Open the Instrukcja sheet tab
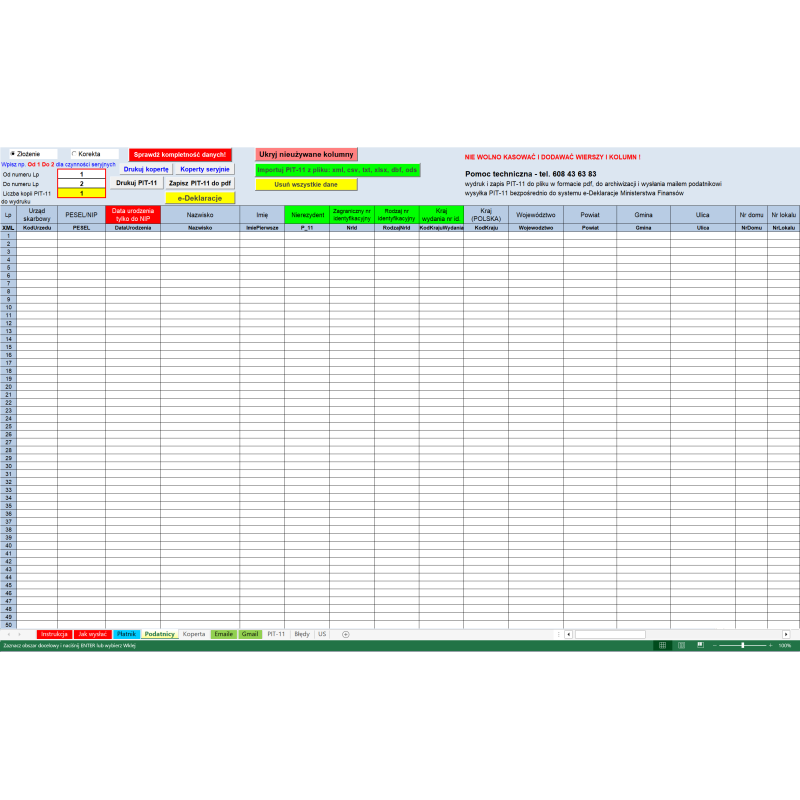This screenshot has width=800, height=800. 55,634
